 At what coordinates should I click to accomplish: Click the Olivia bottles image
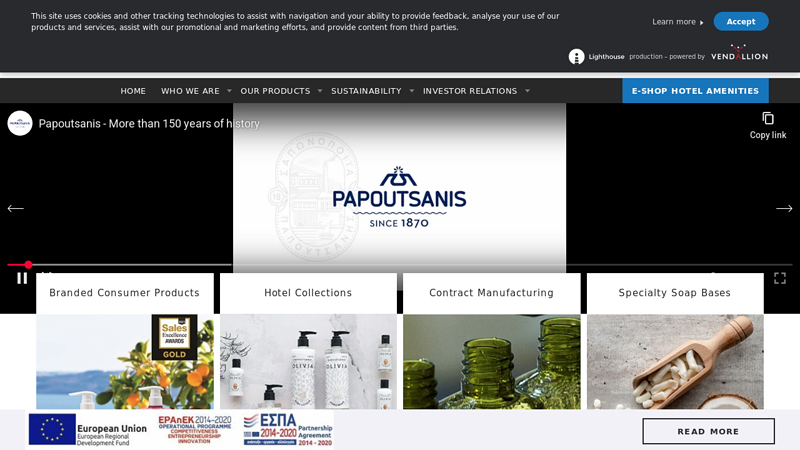(308, 362)
